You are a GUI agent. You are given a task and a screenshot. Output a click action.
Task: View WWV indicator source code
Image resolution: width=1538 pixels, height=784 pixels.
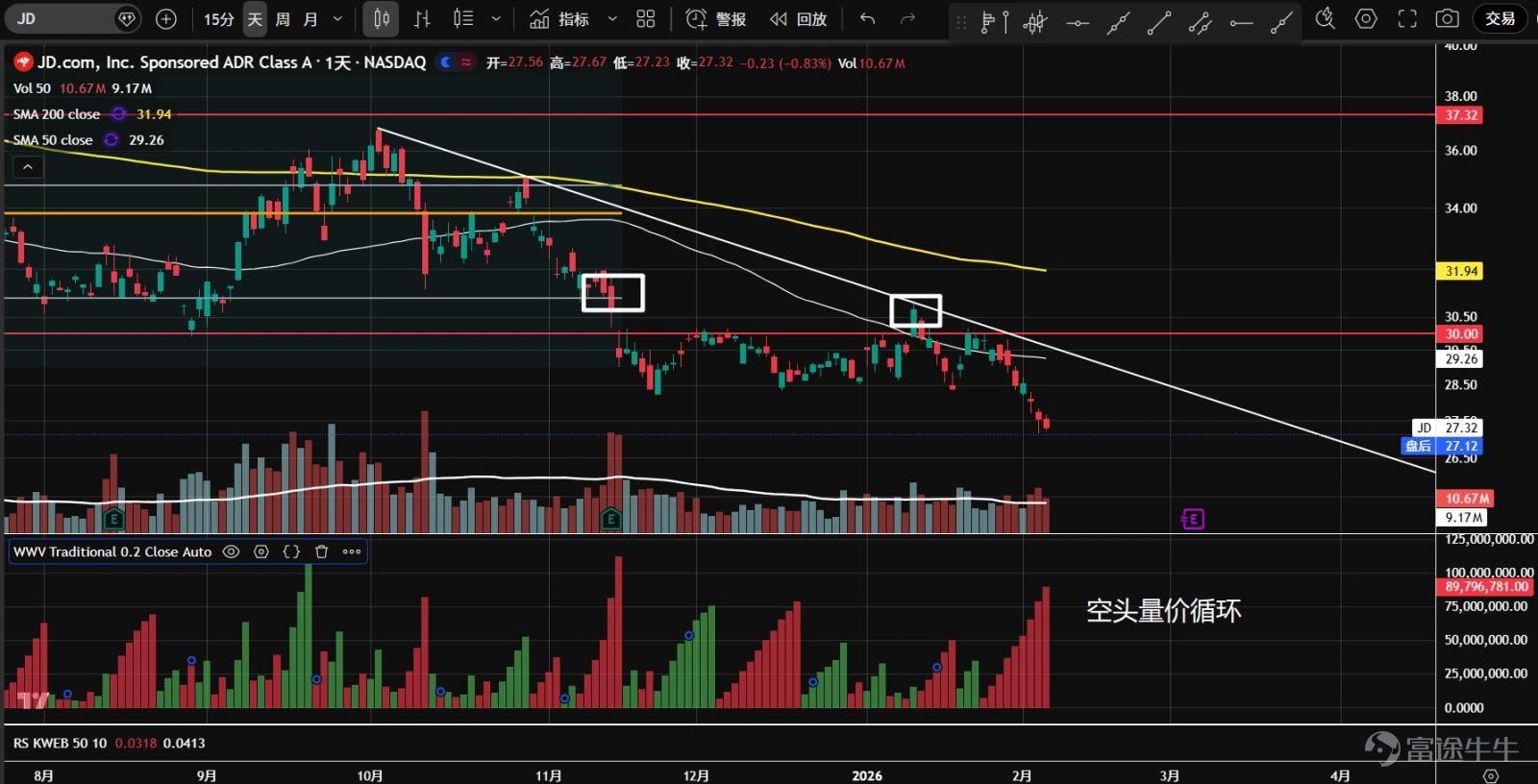coord(291,551)
